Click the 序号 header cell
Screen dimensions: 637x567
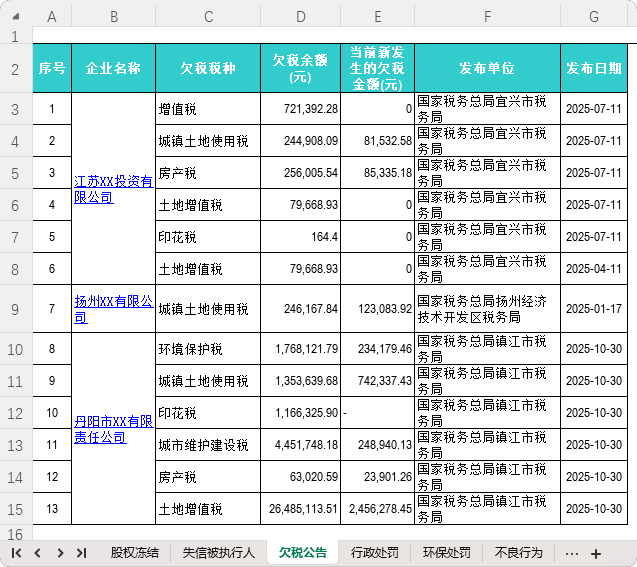click(52, 68)
